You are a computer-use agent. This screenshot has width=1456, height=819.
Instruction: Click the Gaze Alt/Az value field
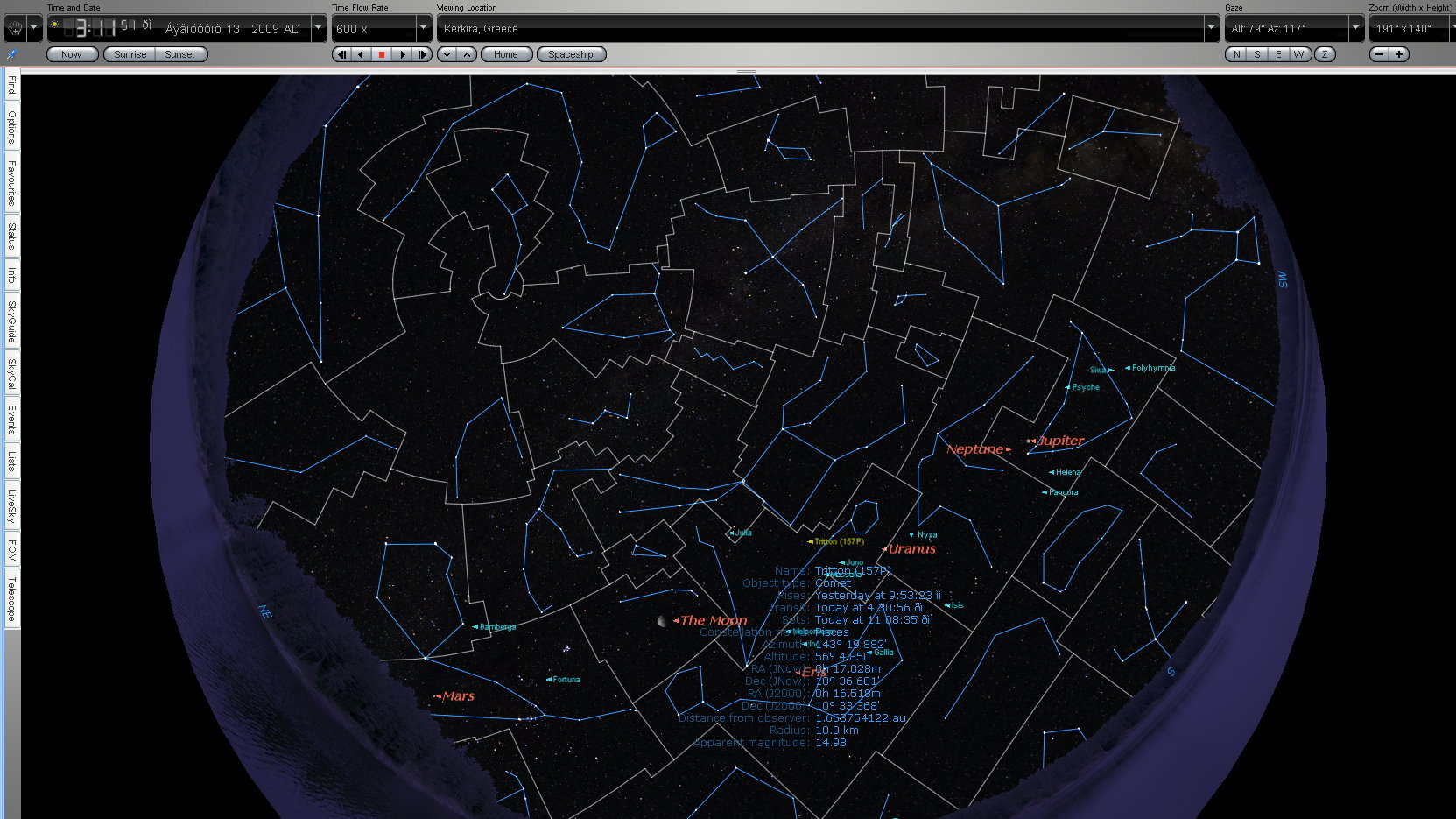point(1286,29)
